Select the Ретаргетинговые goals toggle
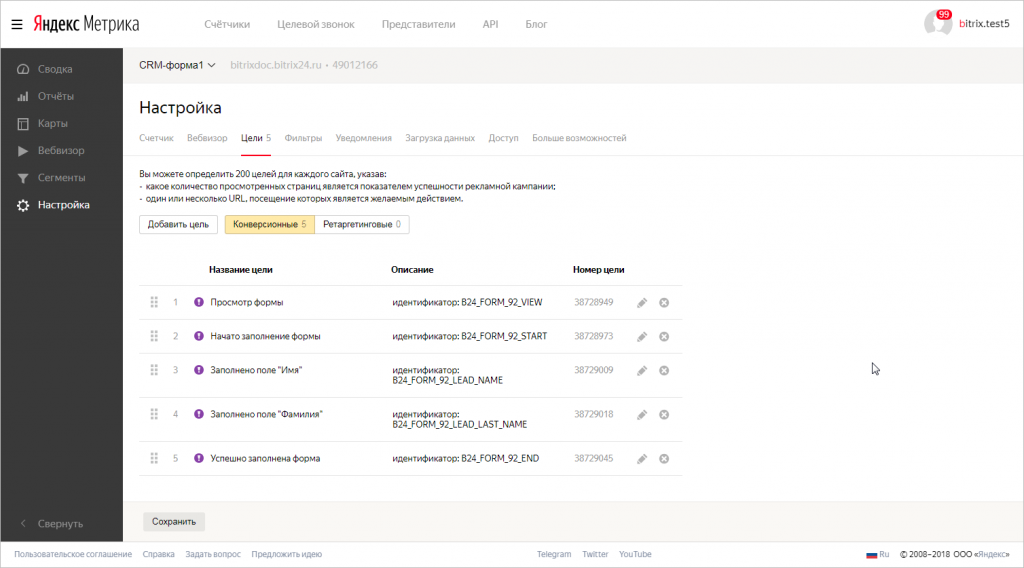The image size is (1024, 568). click(x=362, y=225)
